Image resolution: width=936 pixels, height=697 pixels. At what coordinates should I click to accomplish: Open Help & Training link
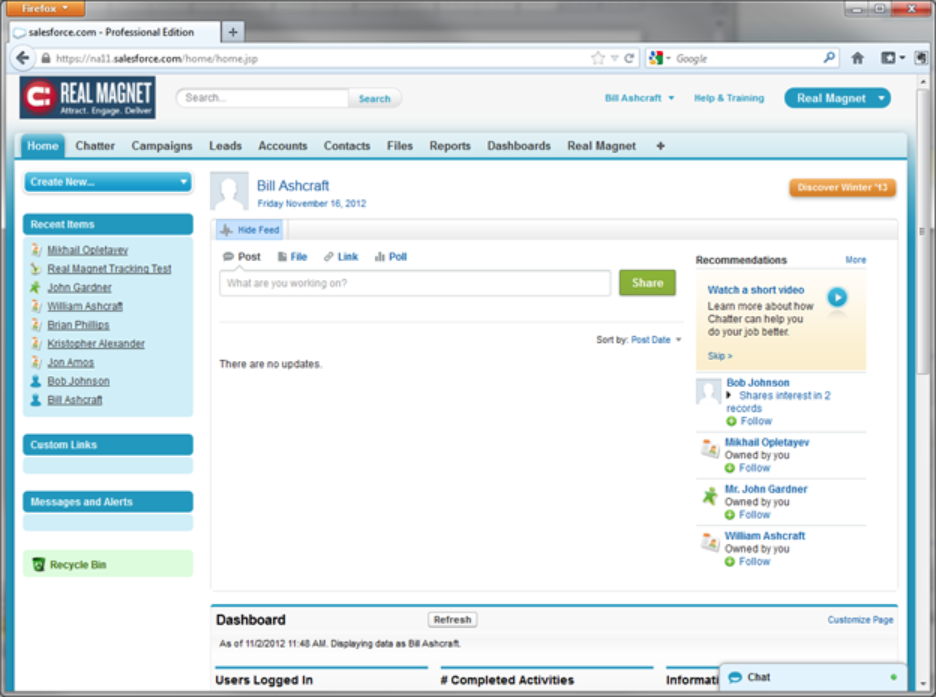click(729, 98)
